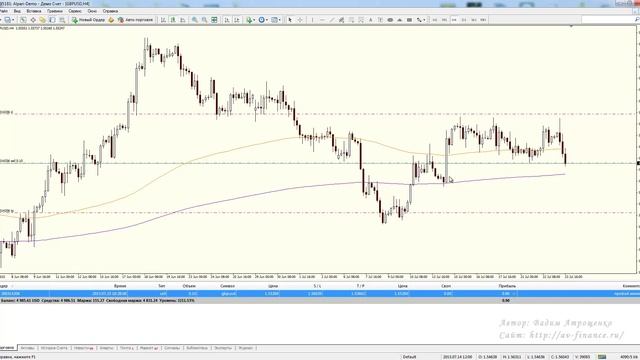Open the Вставка menu

34,11
